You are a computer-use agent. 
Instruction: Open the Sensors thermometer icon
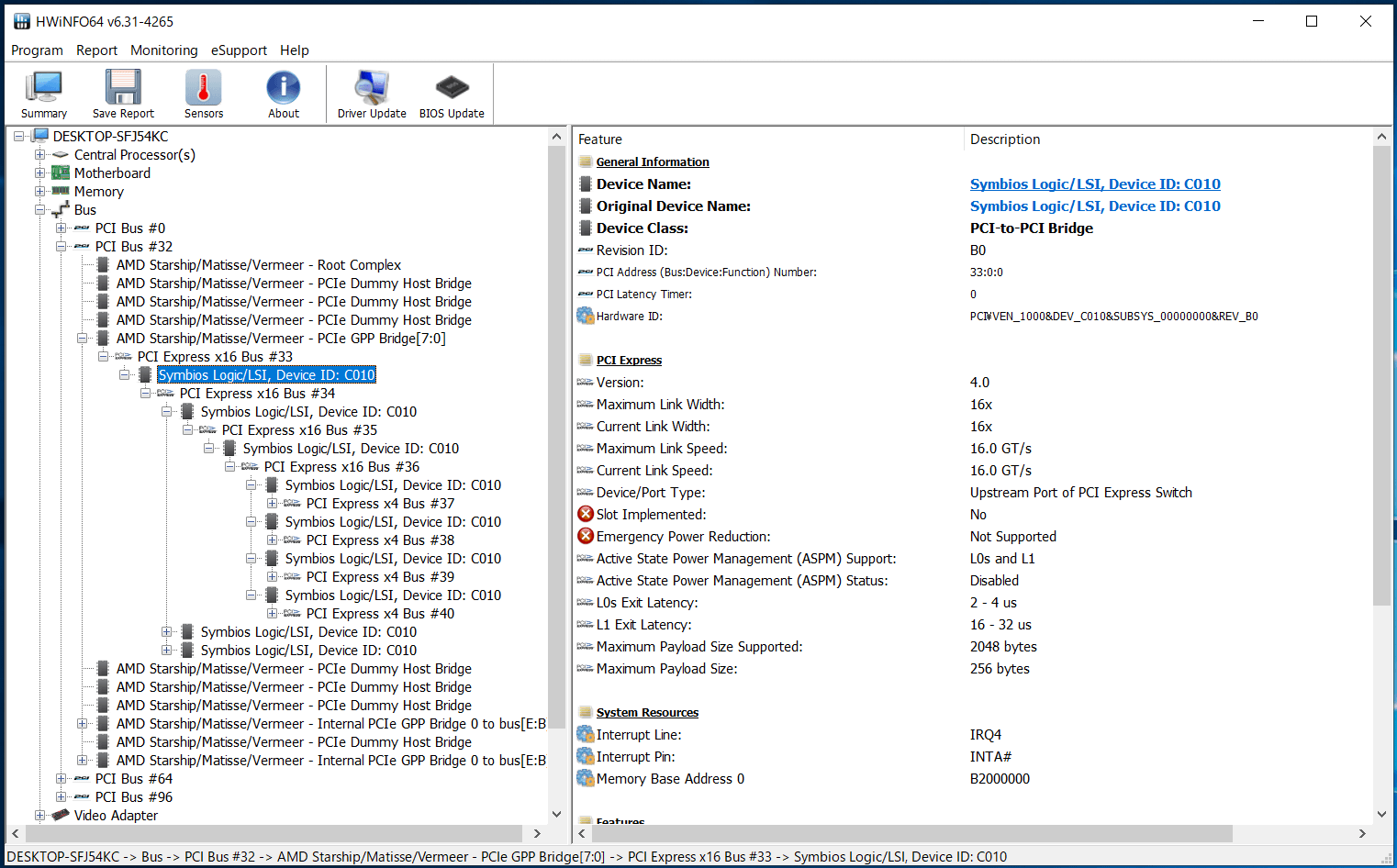tap(204, 87)
